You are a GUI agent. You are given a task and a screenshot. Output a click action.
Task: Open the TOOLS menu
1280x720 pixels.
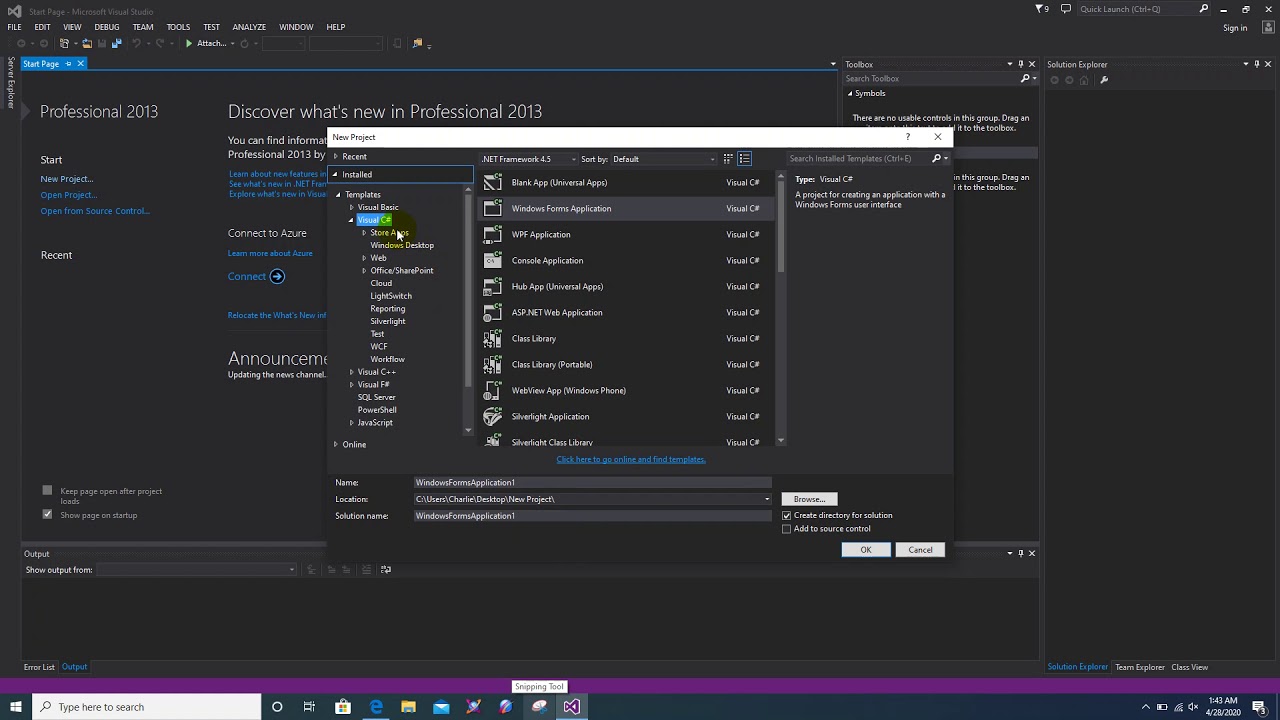click(178, 27)
